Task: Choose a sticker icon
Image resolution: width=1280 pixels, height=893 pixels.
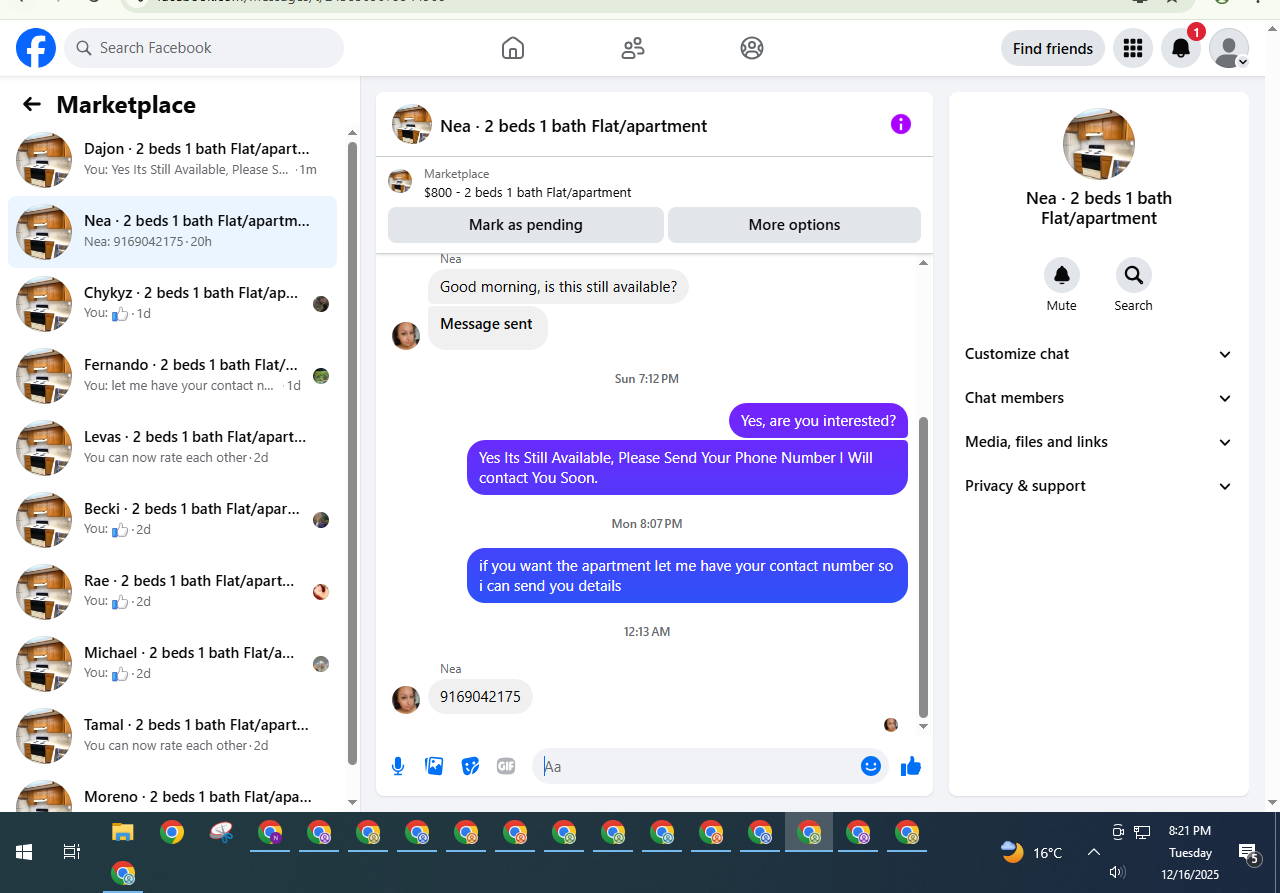Action: point(470,766)
